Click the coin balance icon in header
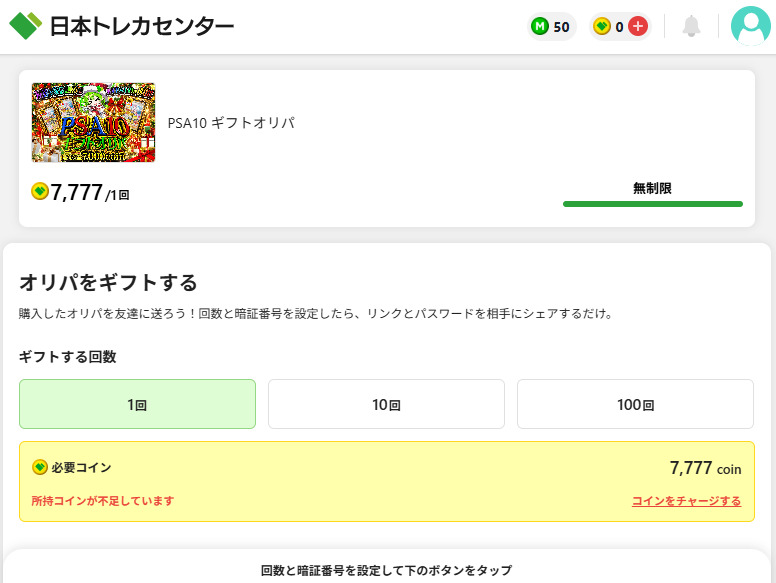This screenshot has height=583, width=776. coord(601,27)
